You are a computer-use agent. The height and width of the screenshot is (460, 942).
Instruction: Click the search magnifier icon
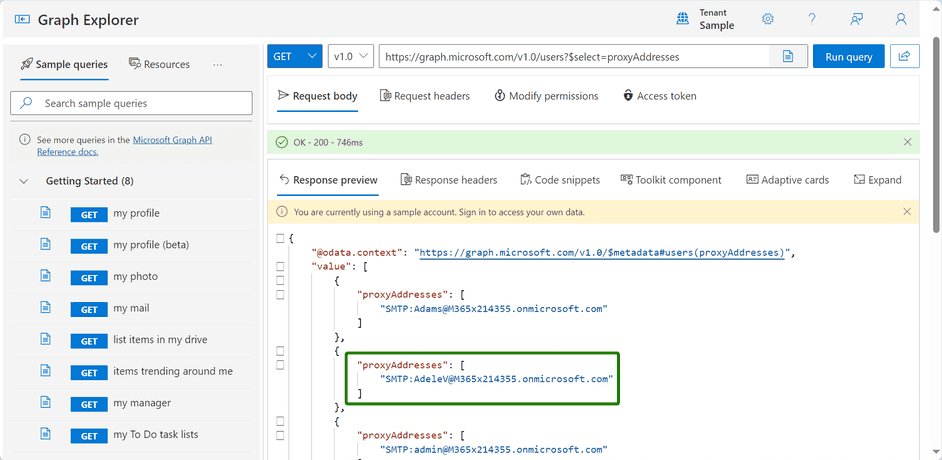tap(26, 103)
